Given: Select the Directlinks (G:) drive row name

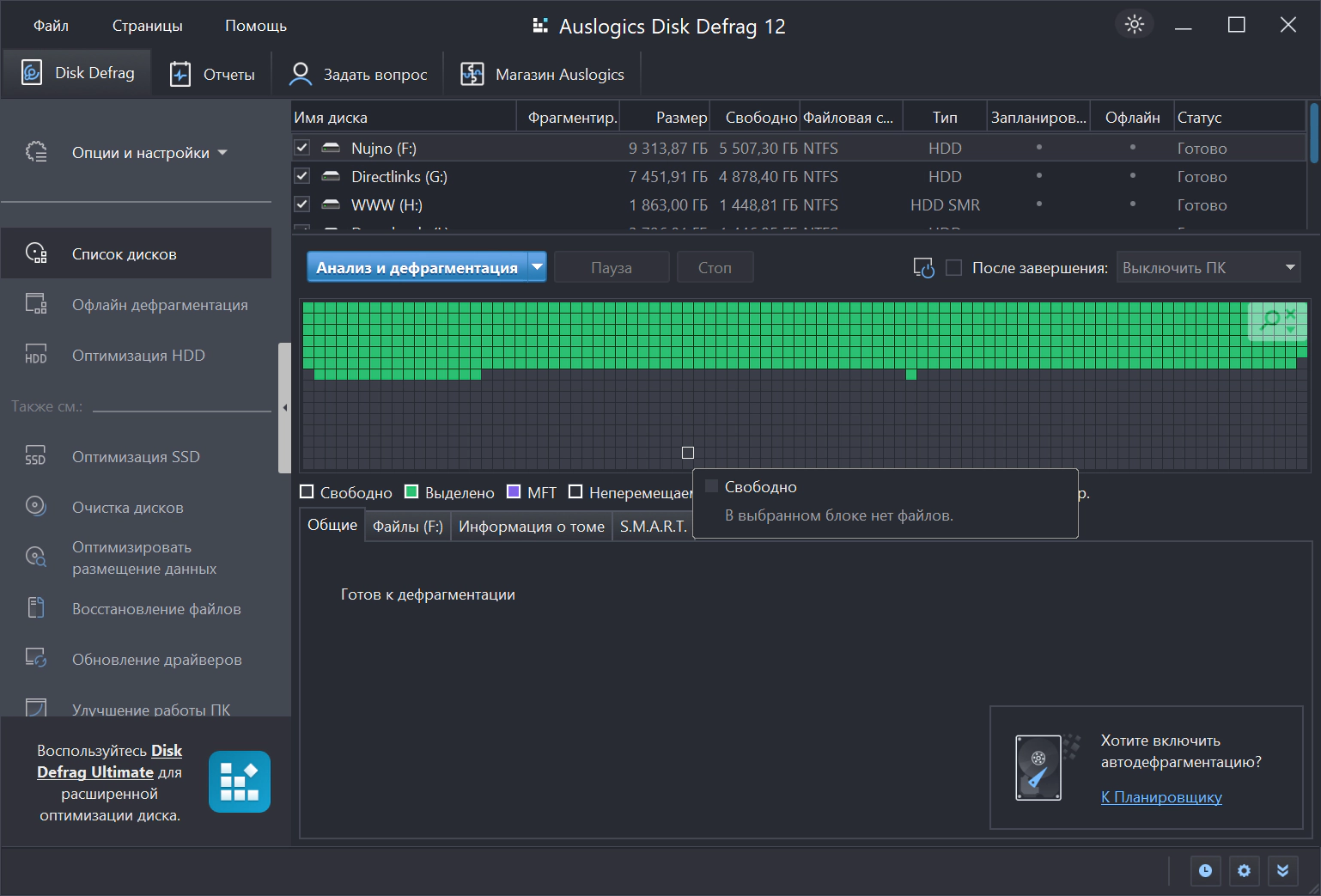Looking at the screenshot, I should 399,176.
